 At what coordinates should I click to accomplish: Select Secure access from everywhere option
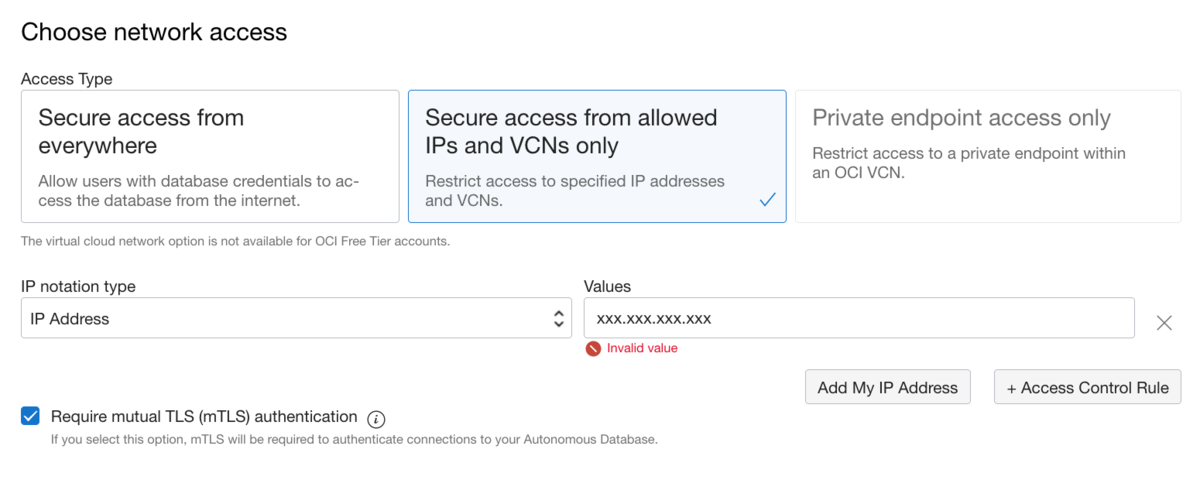(210, 156)
